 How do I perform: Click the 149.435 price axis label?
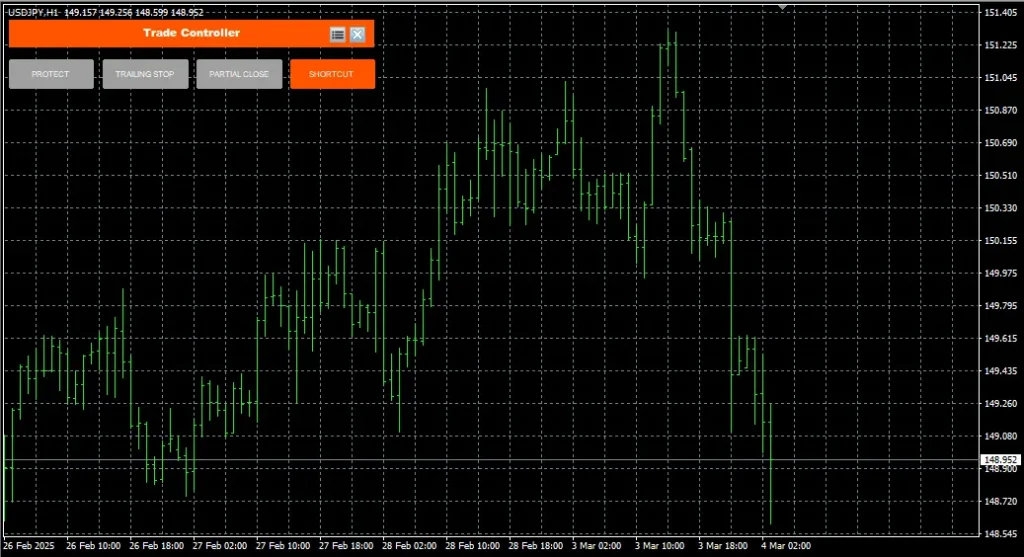(1000, 371)
